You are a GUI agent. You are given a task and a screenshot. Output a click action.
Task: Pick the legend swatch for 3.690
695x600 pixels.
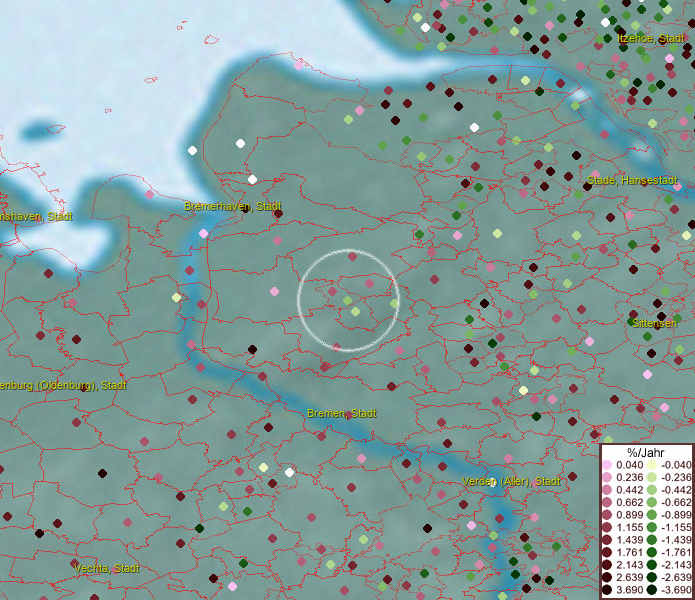point(607,590)
